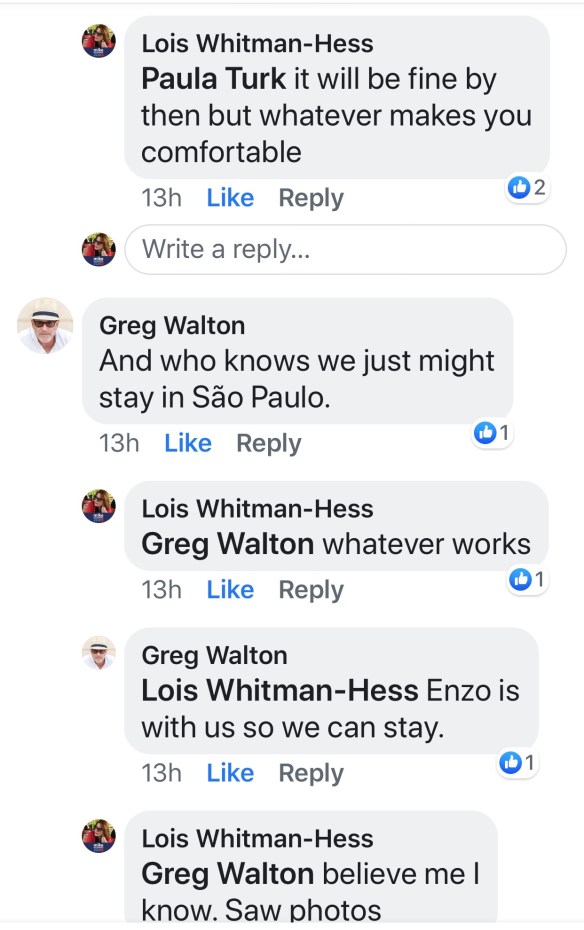584x930 pixels.
Task: Reply to the "it will be fine" comment
Action: (x=311, y=198)
